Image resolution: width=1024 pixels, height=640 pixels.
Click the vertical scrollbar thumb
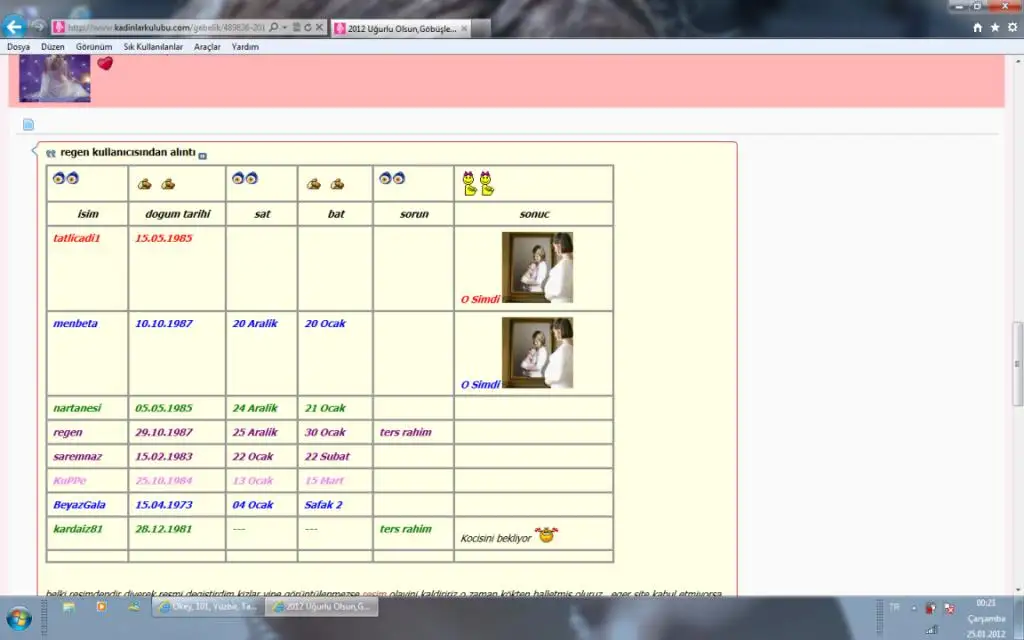[1017, 364]
